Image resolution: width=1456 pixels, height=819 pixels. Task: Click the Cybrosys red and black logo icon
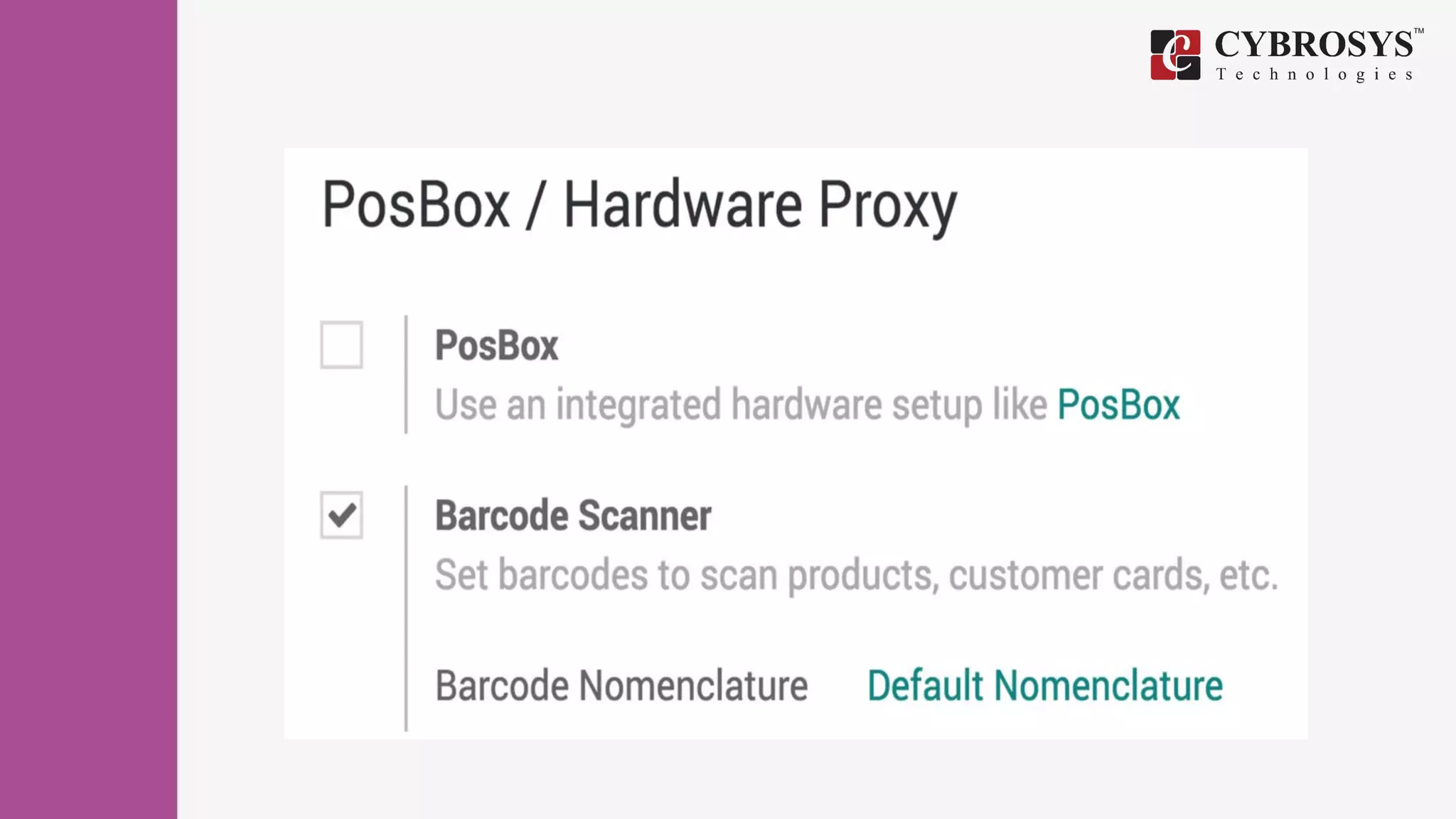pyautogui.click(x=1175, y=55)
